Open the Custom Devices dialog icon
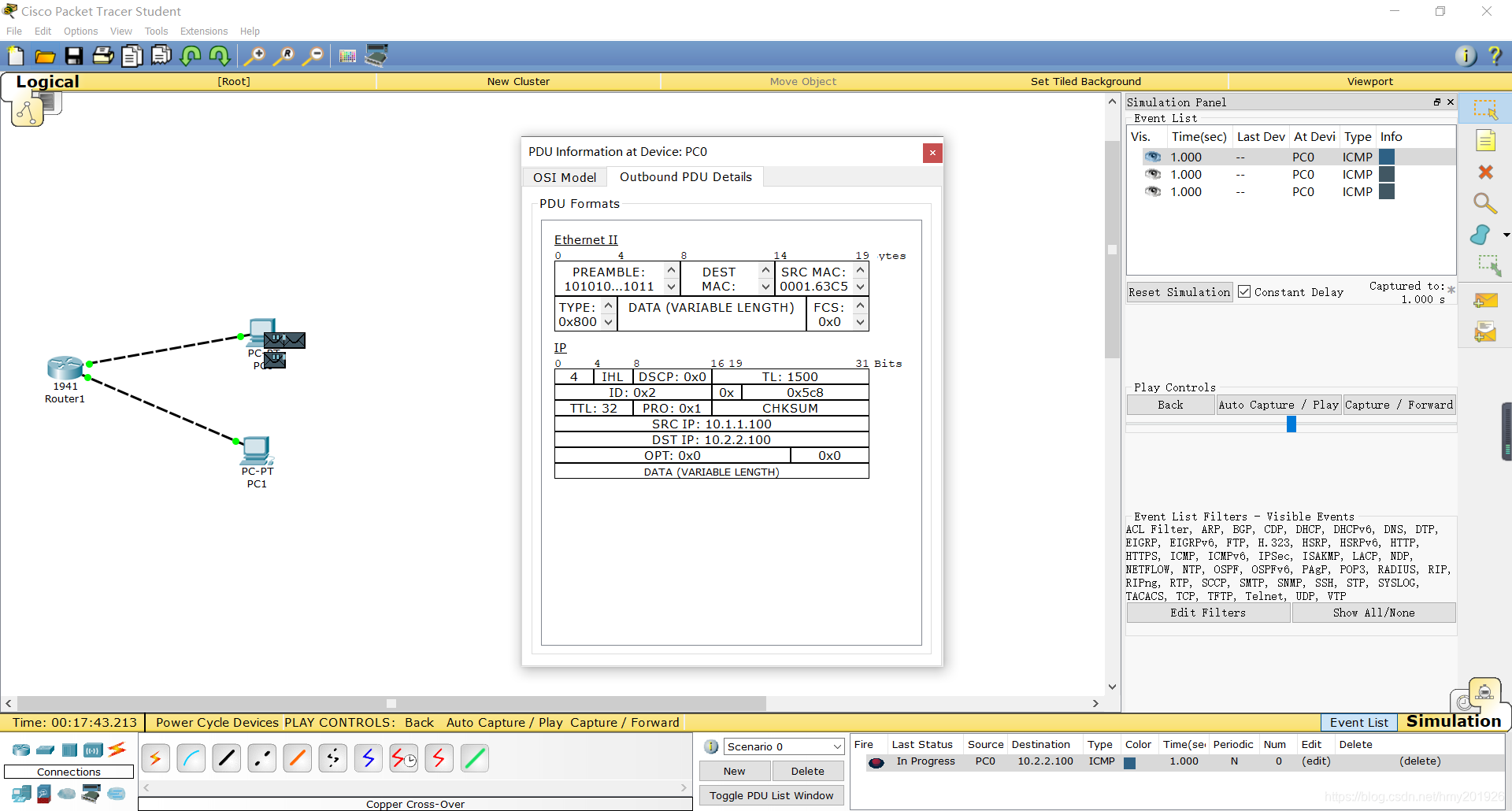 click(x=376, y=56)
